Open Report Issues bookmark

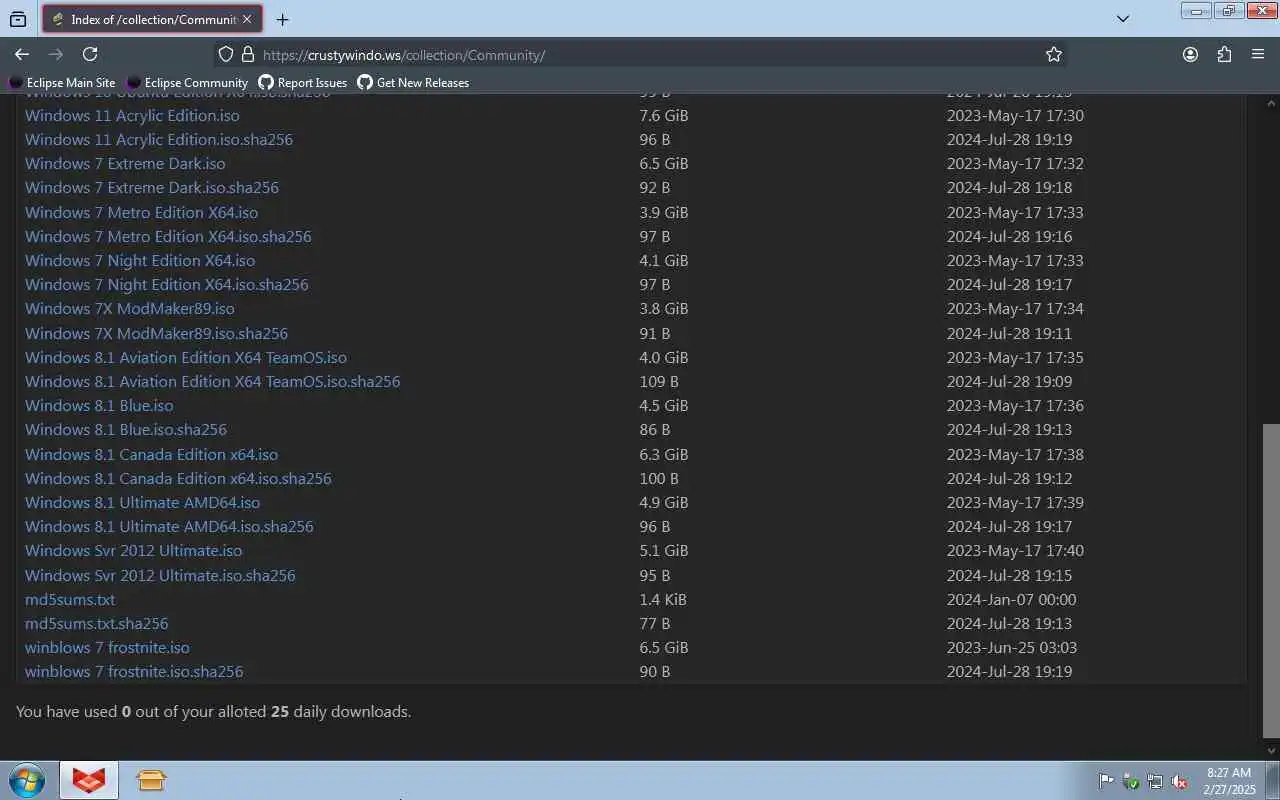point(303,83)
